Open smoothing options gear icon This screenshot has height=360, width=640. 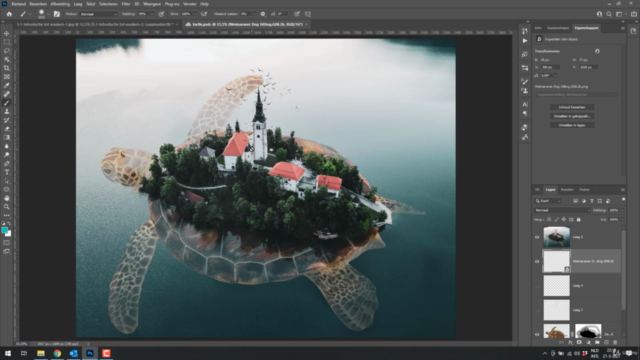point(263,14)
